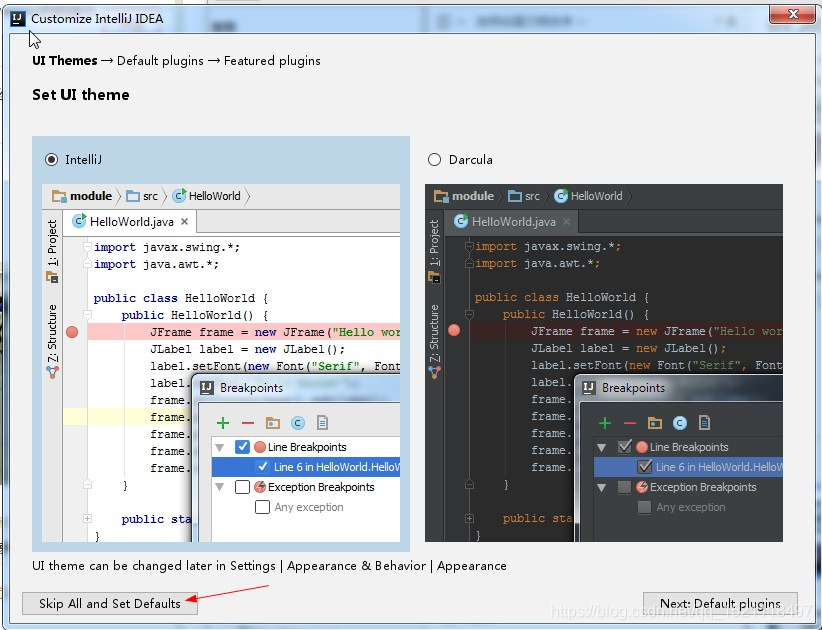Click Next: Default plugins button

720,603
